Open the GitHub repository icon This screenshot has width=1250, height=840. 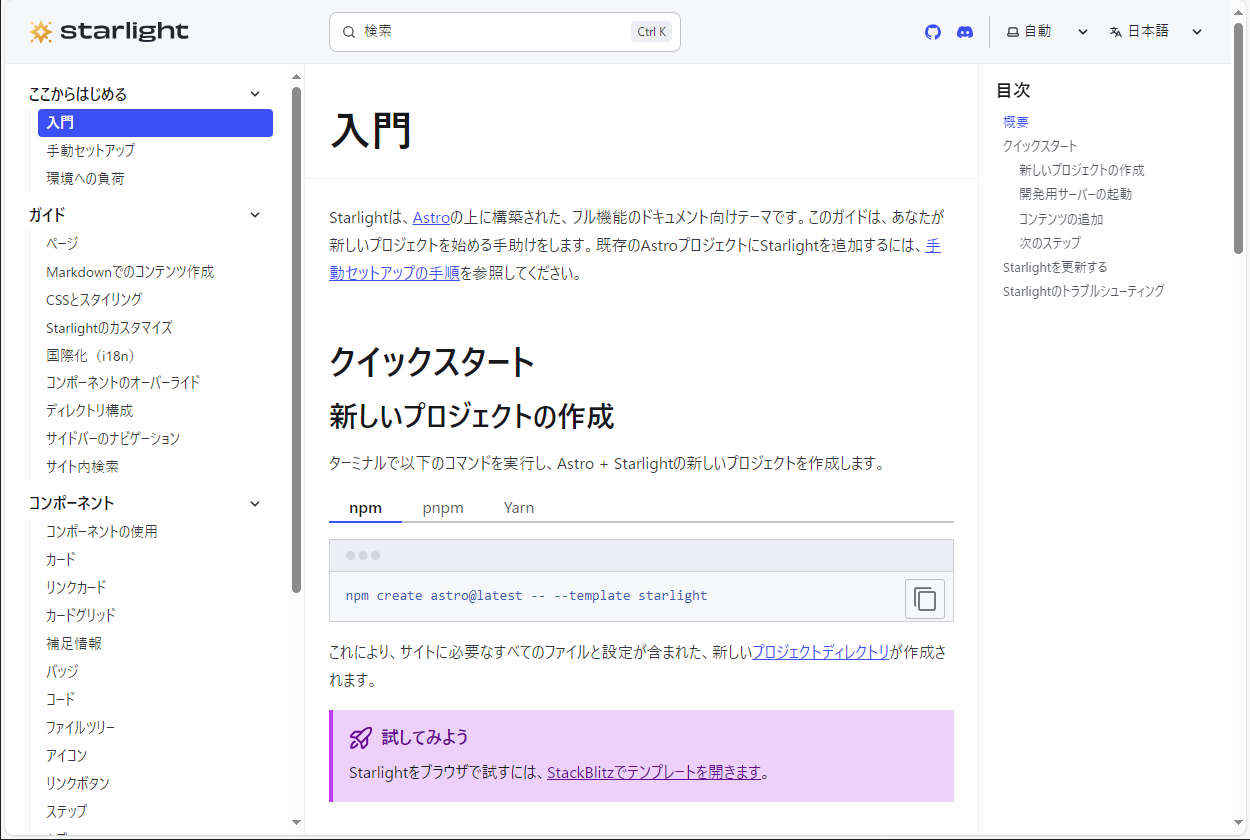click(x=933, y=32)
